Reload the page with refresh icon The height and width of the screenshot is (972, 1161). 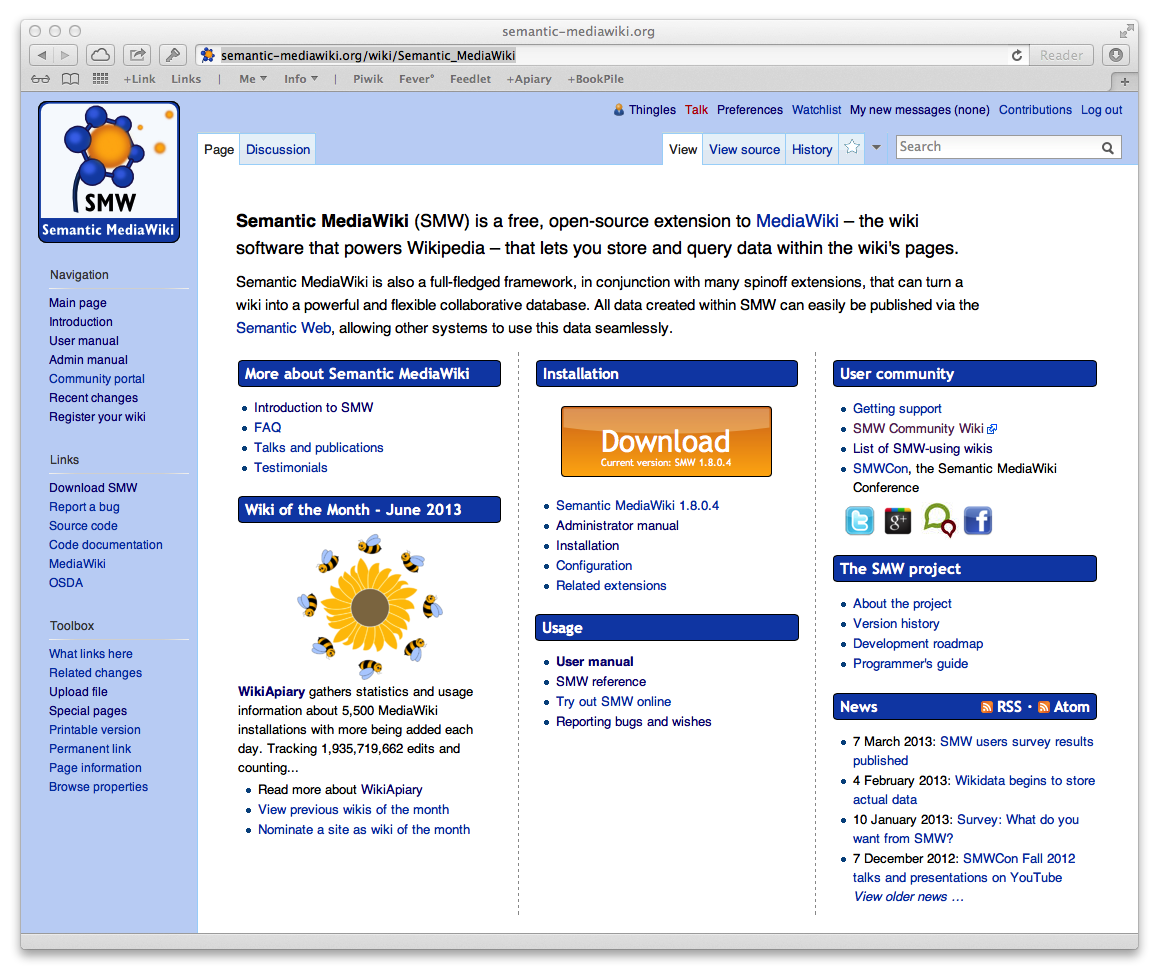1017,56
